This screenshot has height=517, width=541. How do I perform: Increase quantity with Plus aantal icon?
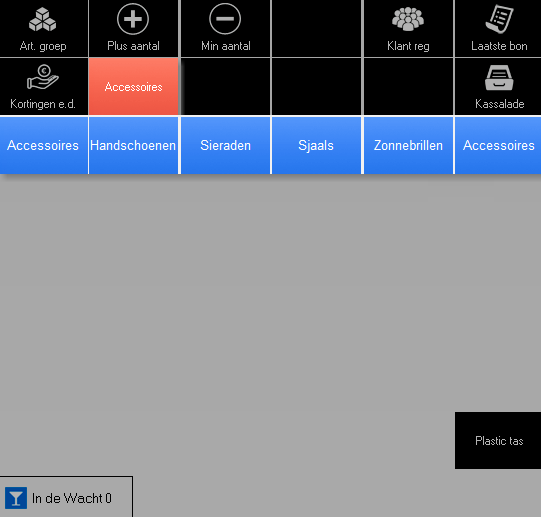133,19
